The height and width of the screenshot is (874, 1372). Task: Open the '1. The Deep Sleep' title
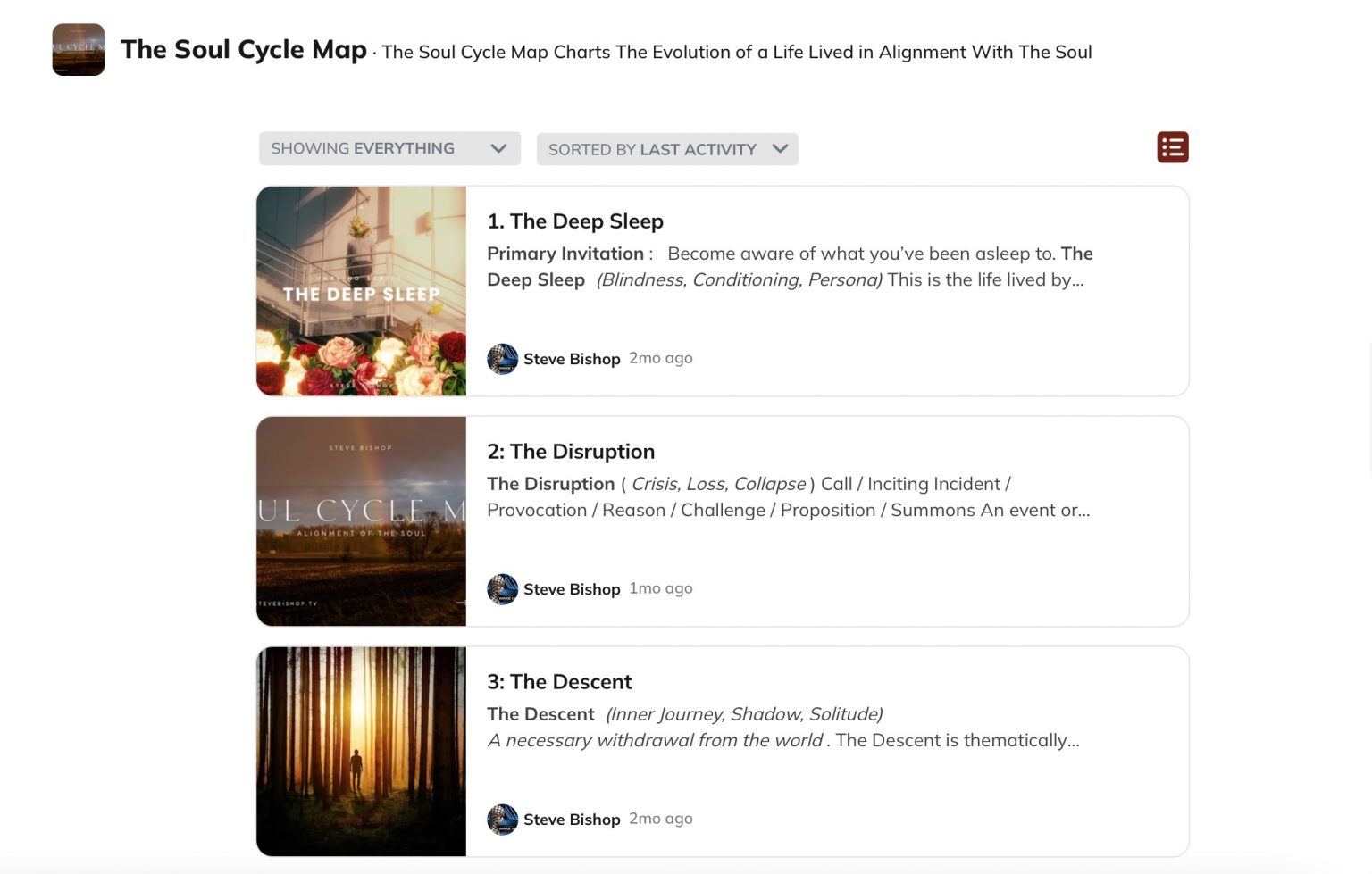click(575, 221)
